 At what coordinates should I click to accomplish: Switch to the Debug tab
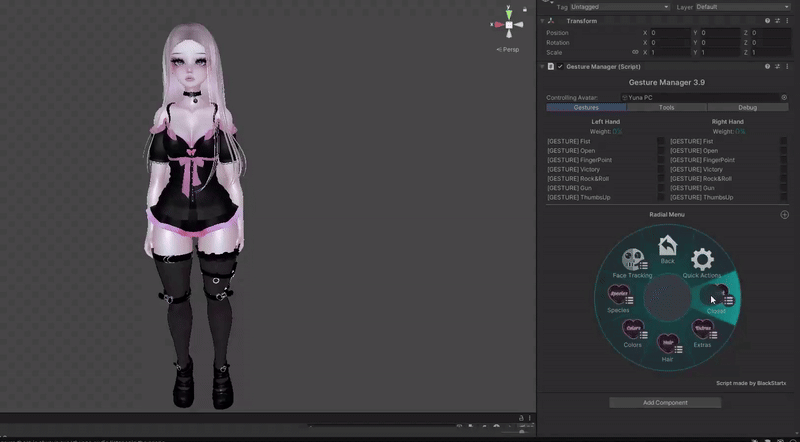click(x=747, y=107)
